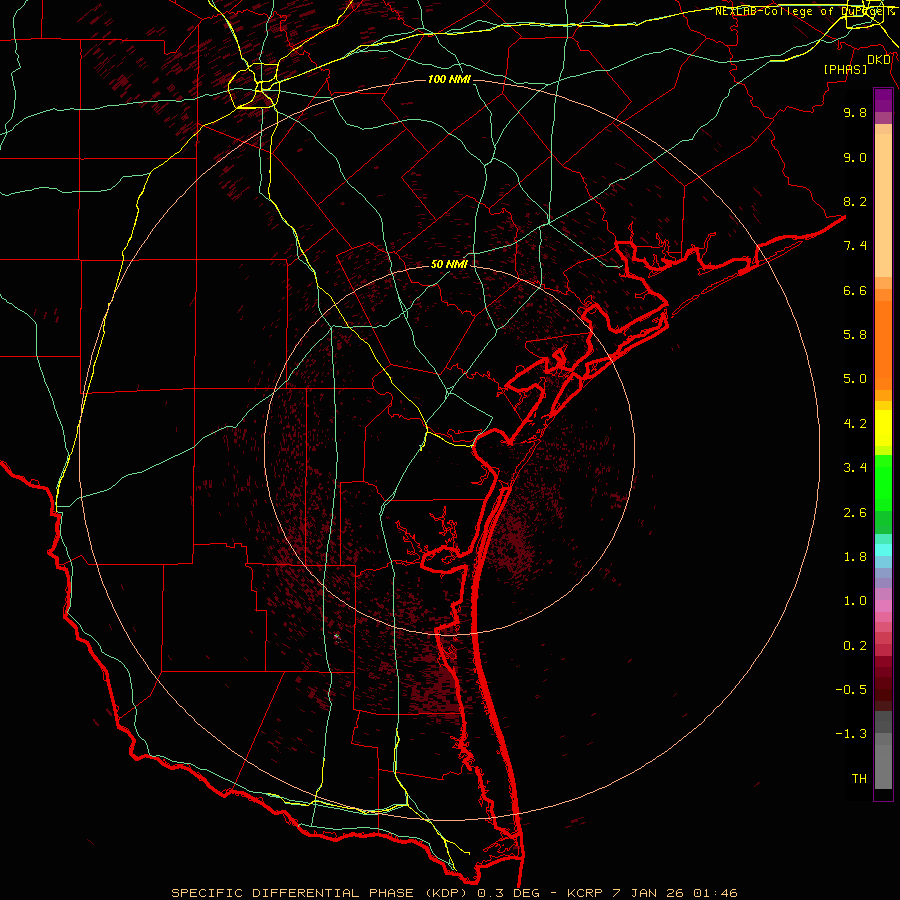Select the -1.3 value on the color scale

[851, 734]
